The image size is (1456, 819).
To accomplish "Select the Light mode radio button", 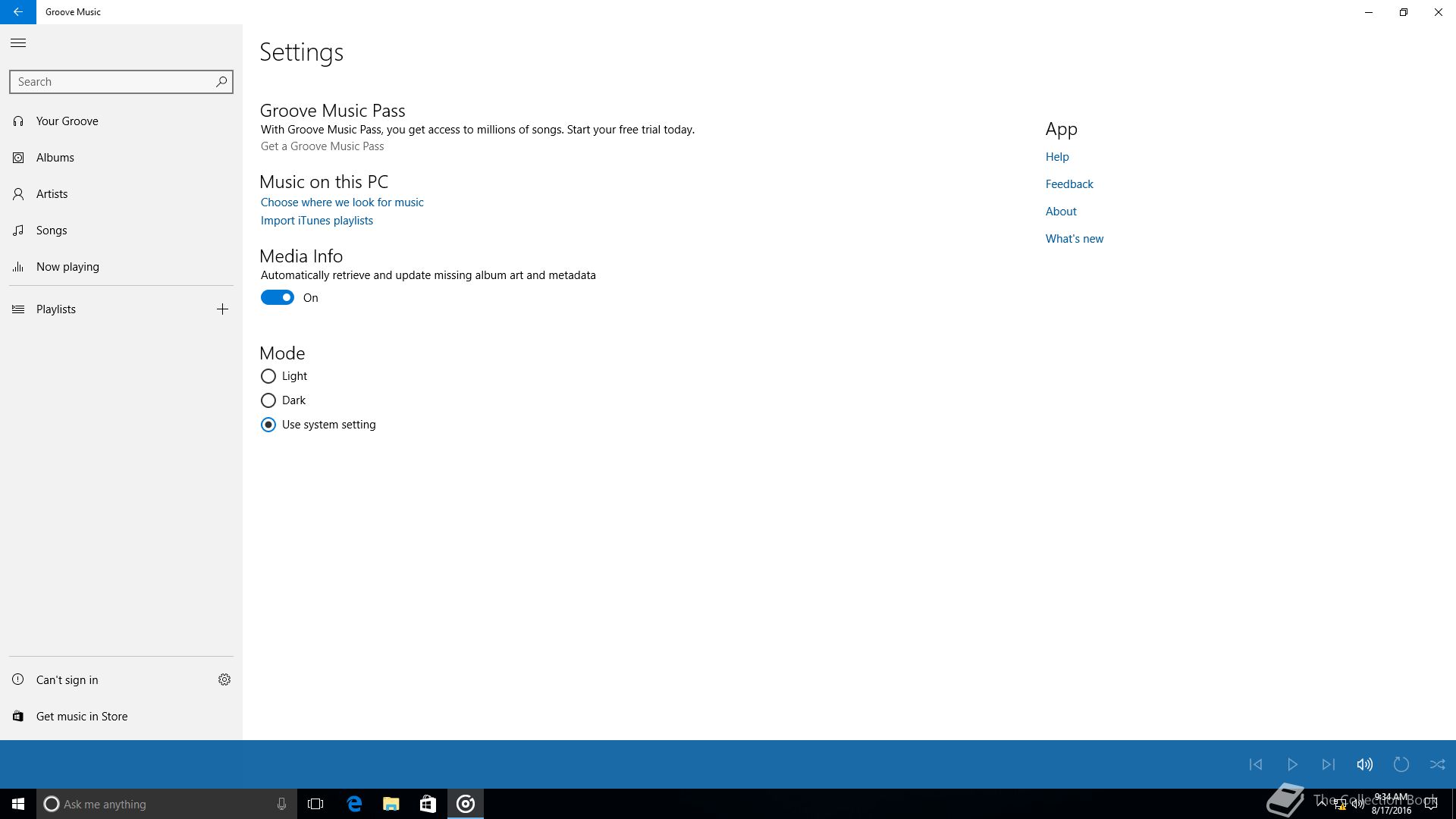I will [268, 376].
